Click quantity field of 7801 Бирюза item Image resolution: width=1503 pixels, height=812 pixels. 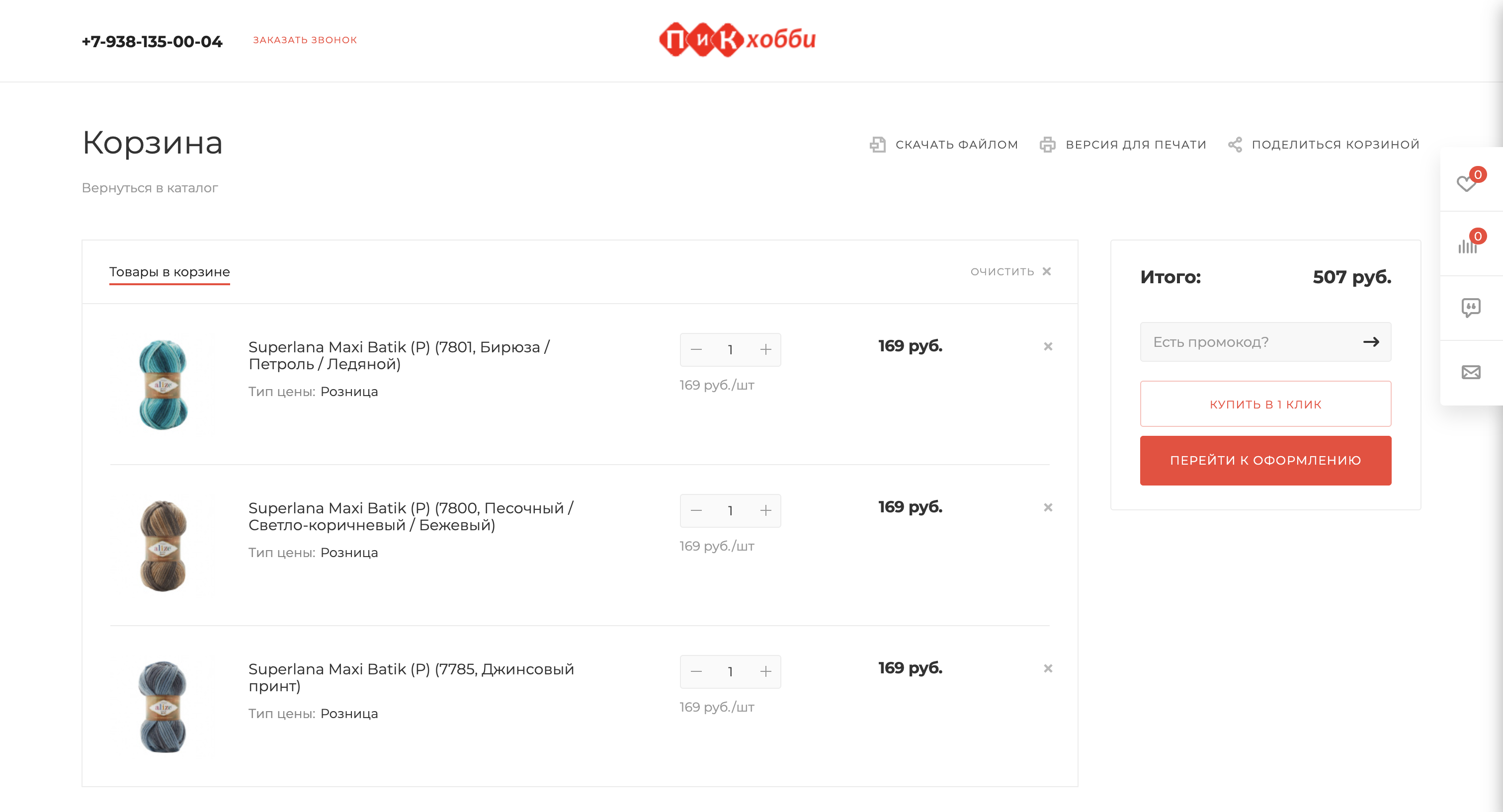pyautogui.click(x=731, y=350)
